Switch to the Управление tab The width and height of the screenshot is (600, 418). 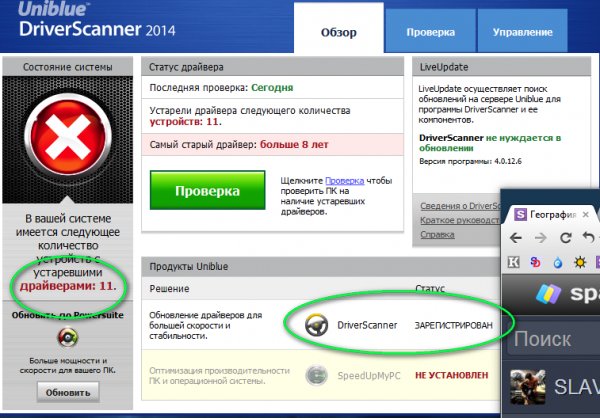click(522, 31)
